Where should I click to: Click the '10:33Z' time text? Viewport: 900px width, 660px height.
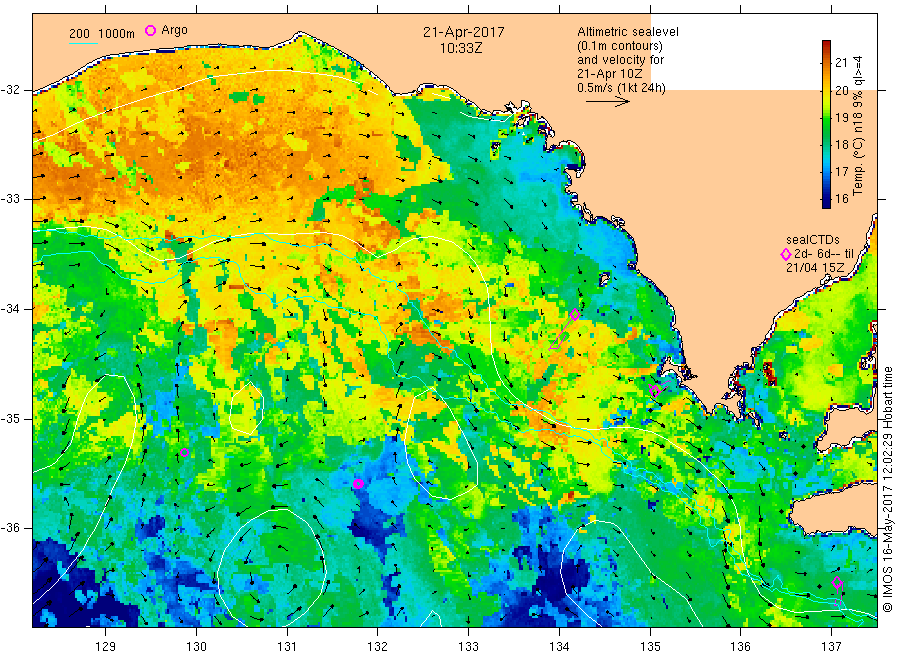(461, 49)
